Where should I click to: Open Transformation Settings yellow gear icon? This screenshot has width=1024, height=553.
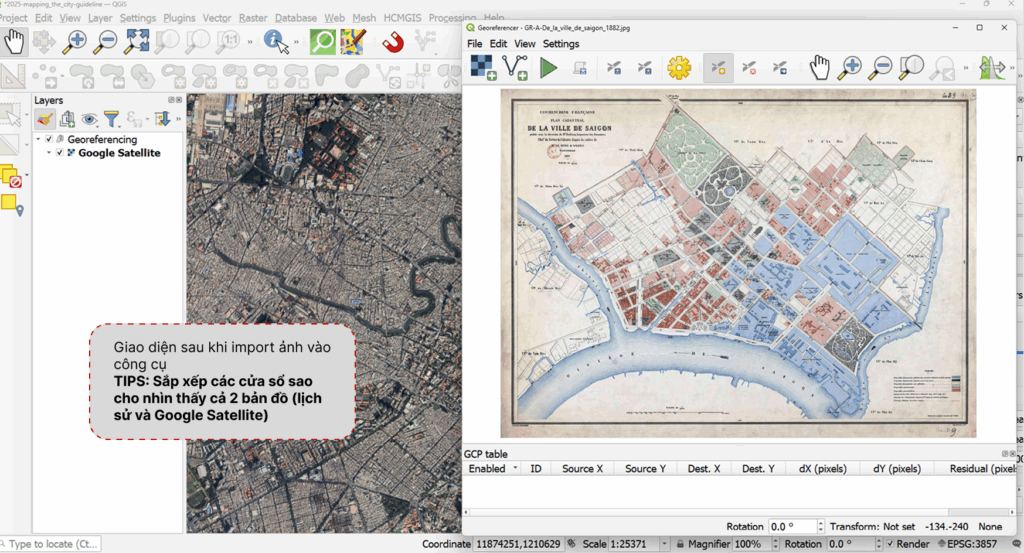pos(679,68)
